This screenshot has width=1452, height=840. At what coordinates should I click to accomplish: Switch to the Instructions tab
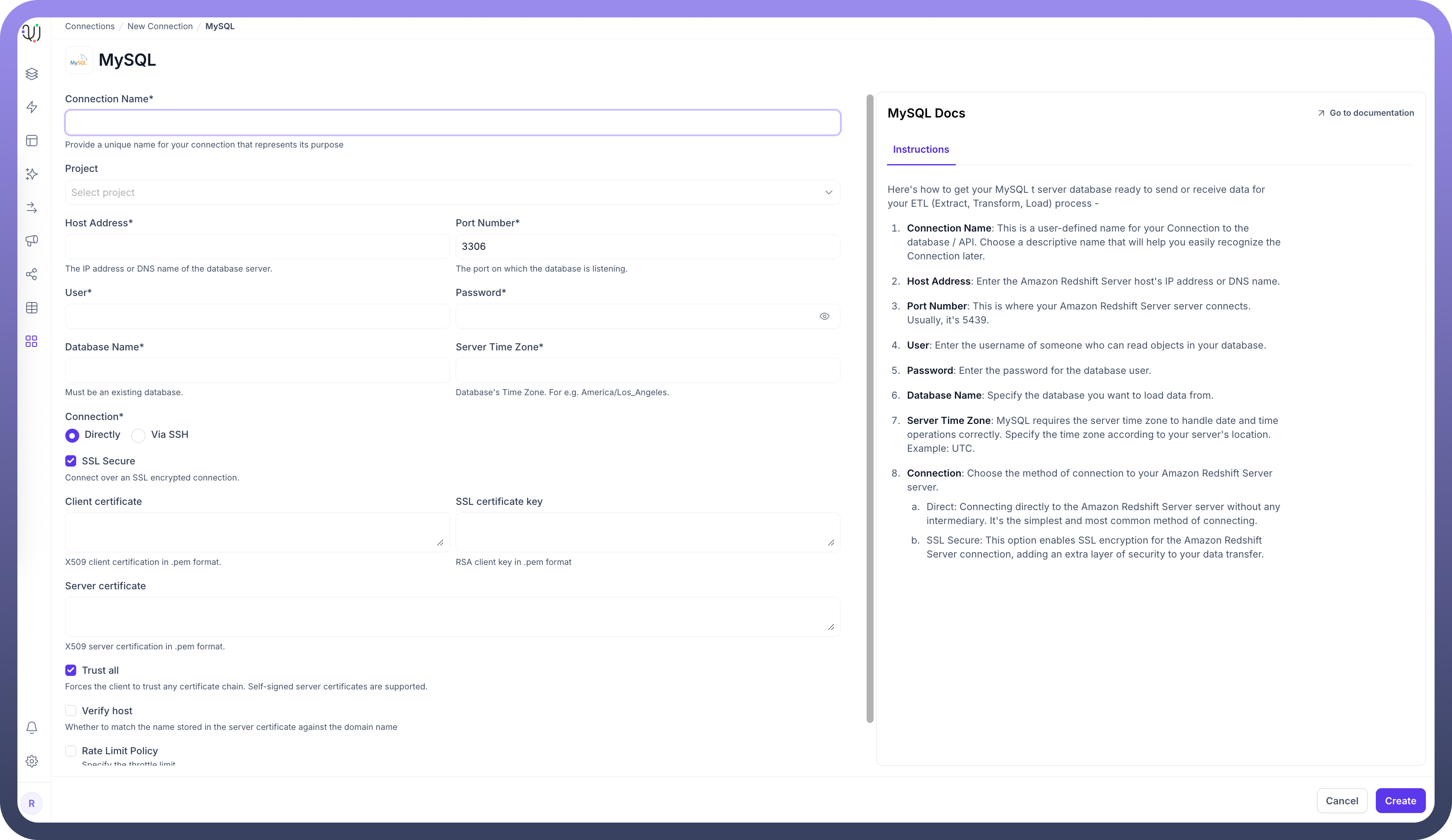(x=921, y=150)
